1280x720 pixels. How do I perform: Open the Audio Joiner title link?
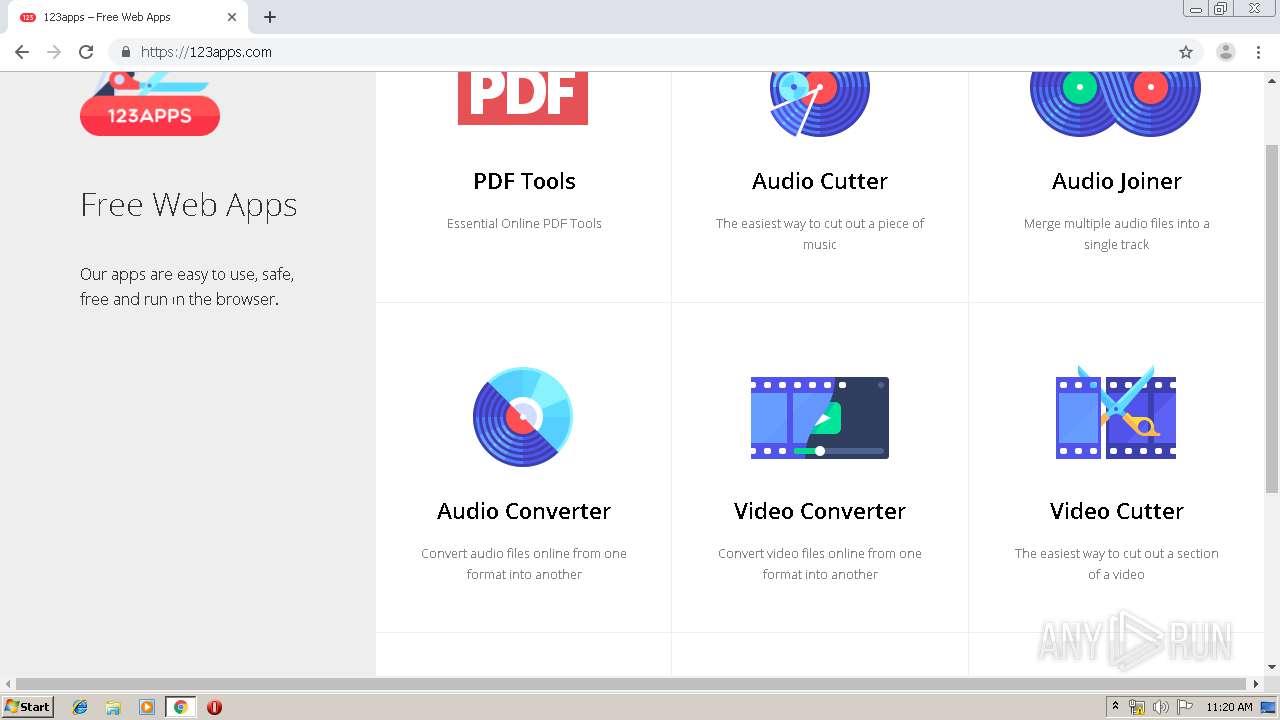[x=1117, y=181]
